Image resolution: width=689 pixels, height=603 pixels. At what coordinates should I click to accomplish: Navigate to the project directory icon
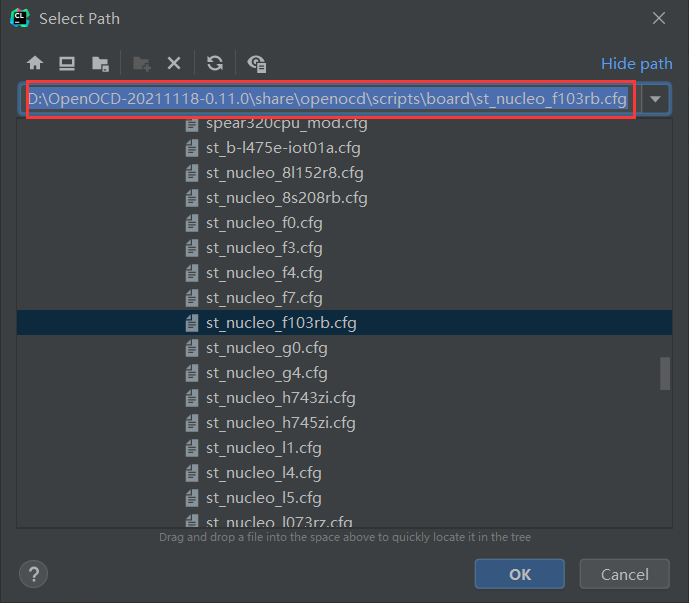coord(100,64)
